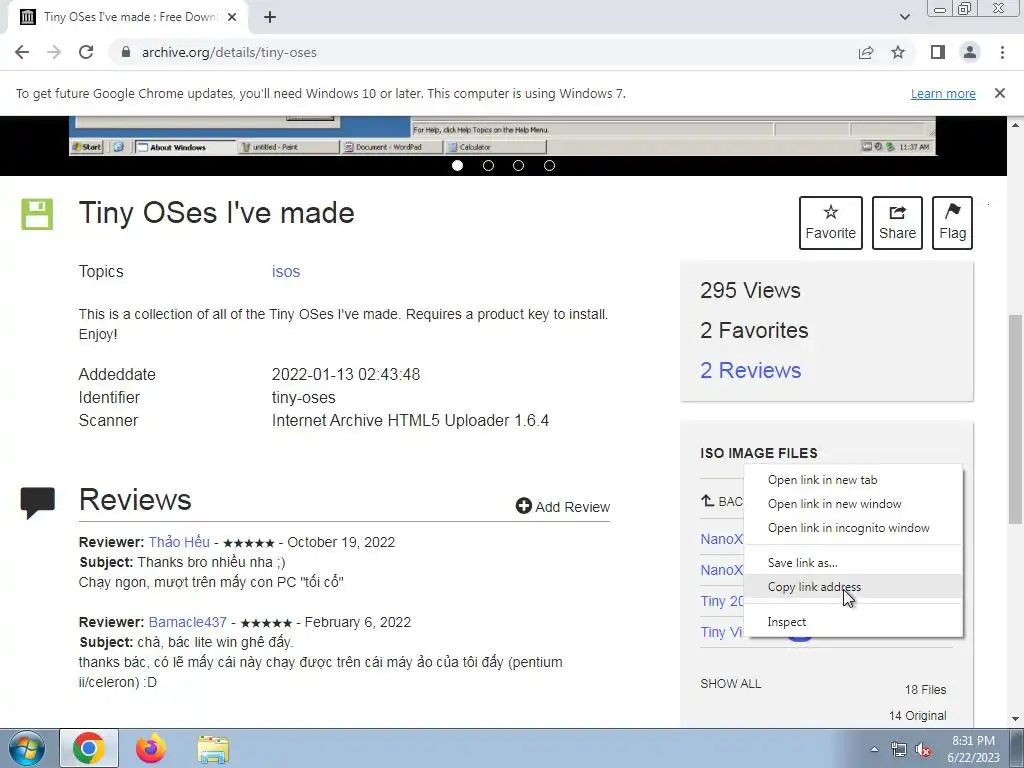Open Windows Explorer from the taskbar
Screen dimensions: 1024x768
click(x=213, y=749)
